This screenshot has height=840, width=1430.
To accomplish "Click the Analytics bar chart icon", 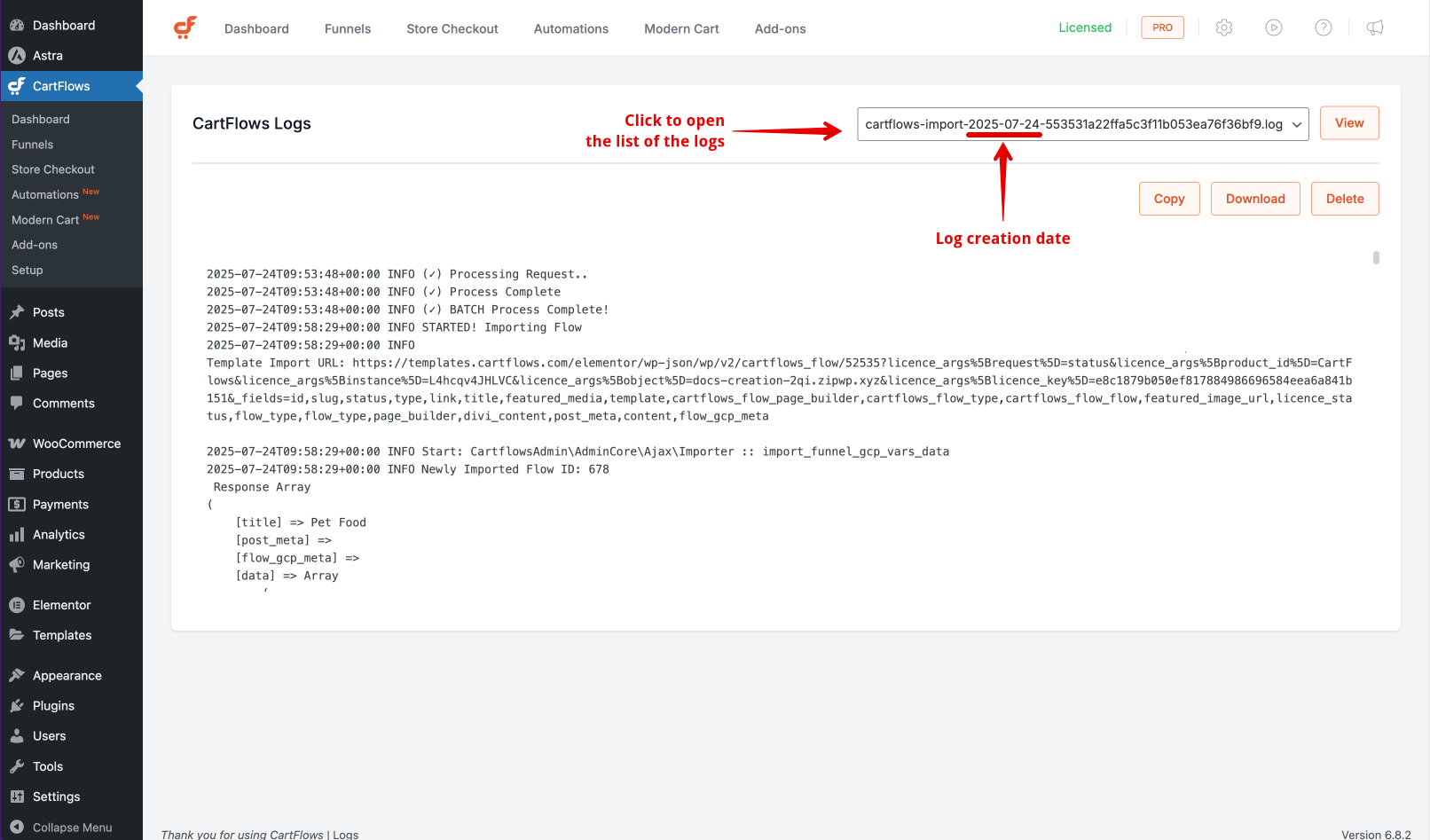I will pos(17,534).
